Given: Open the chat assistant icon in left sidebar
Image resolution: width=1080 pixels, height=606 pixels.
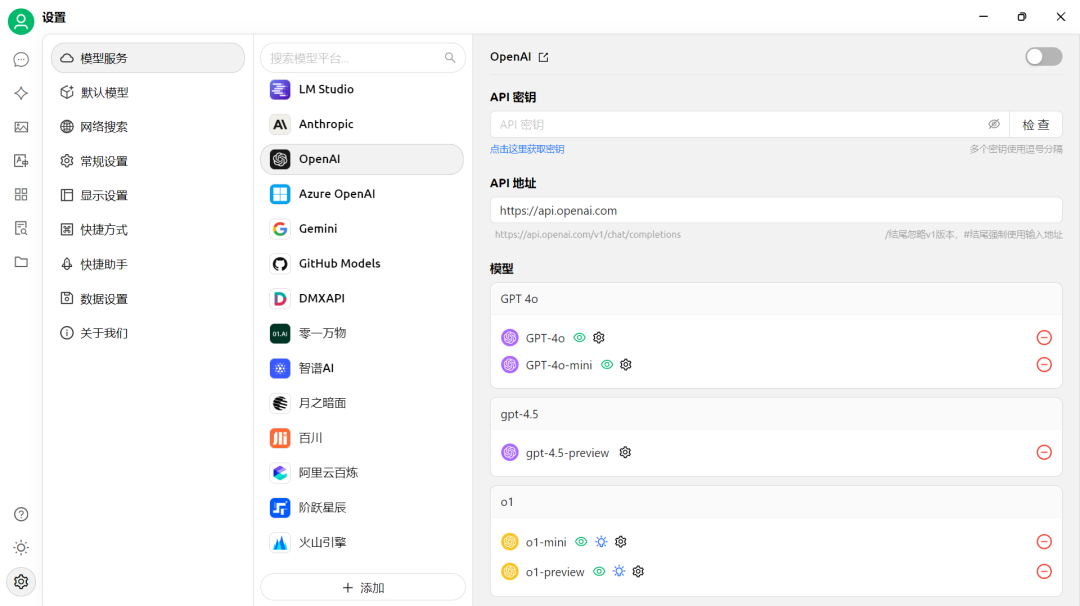Looking at the screenshot, I should coord(21,60).
